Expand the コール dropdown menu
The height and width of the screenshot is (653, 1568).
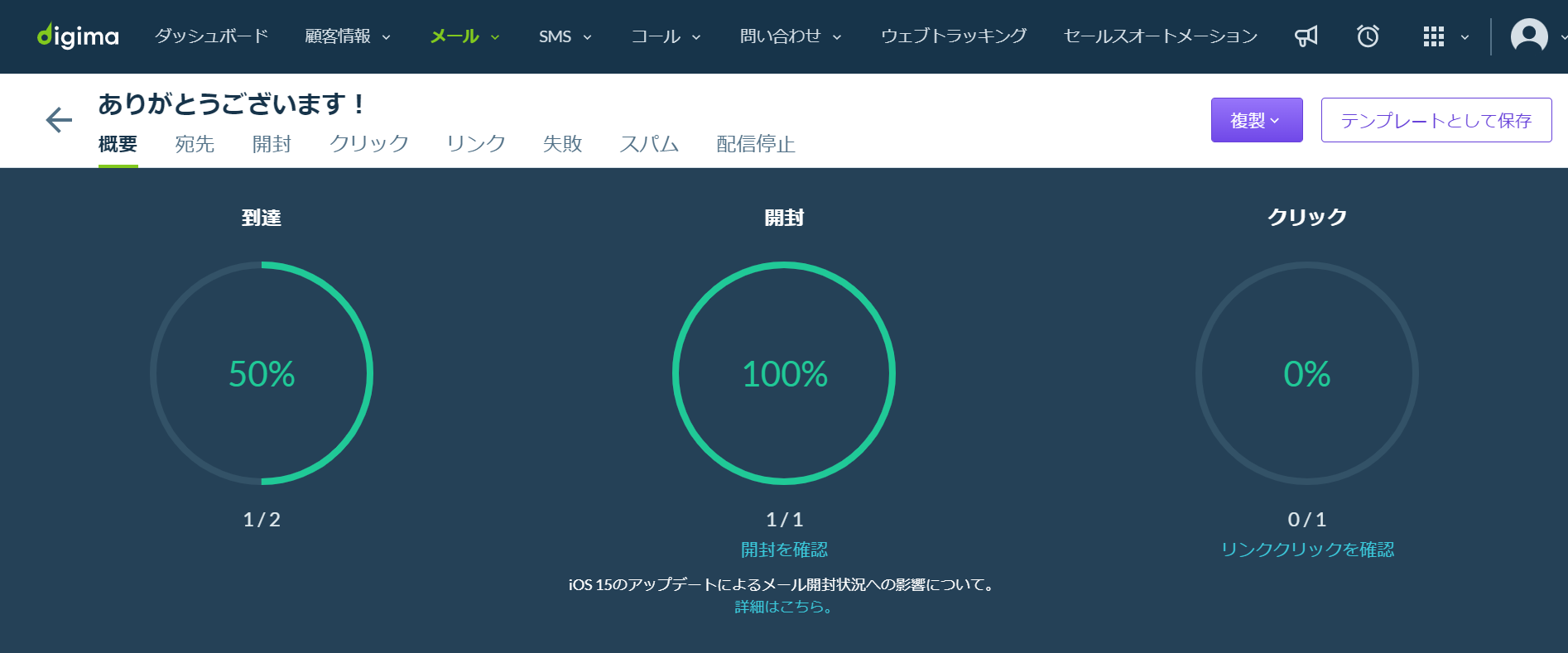(x=666, y=36)
